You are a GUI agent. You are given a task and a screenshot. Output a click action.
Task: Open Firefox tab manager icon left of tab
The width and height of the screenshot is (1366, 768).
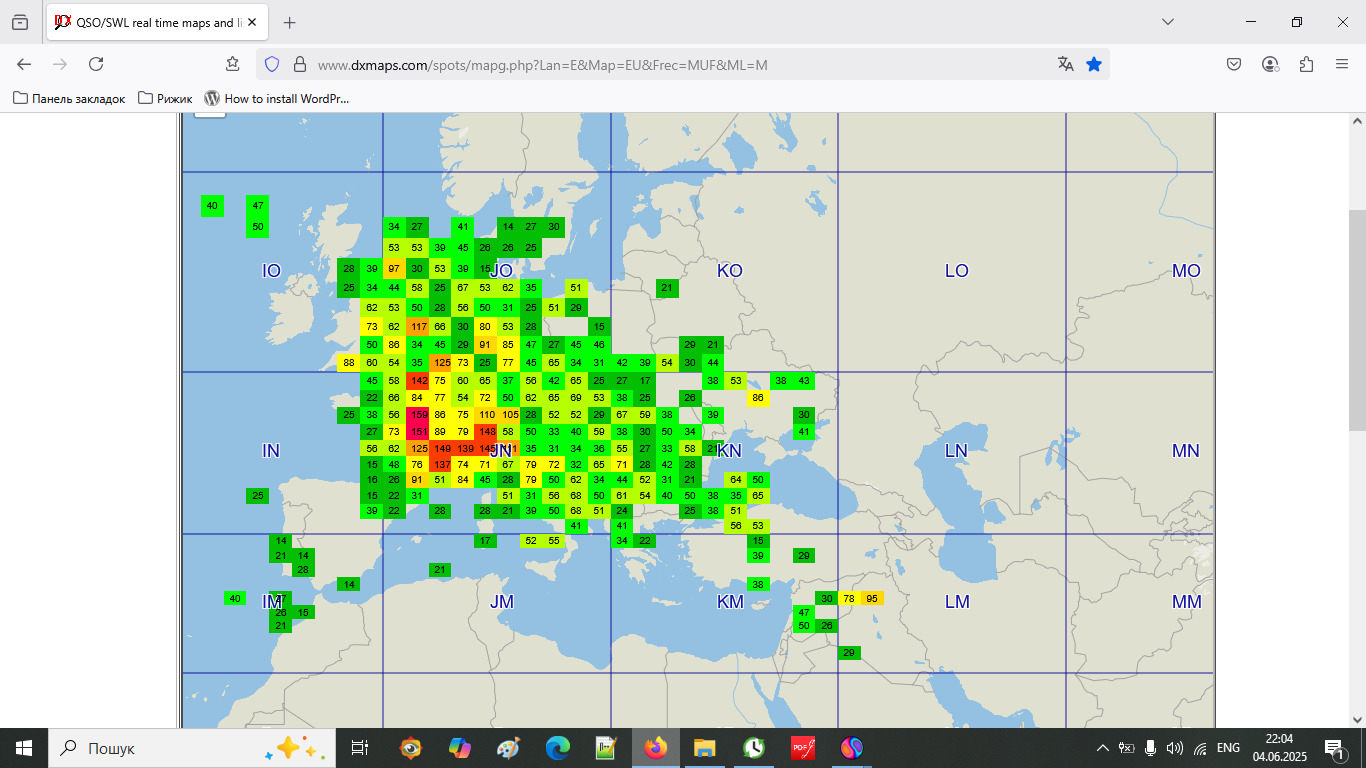tap(20, 22)
